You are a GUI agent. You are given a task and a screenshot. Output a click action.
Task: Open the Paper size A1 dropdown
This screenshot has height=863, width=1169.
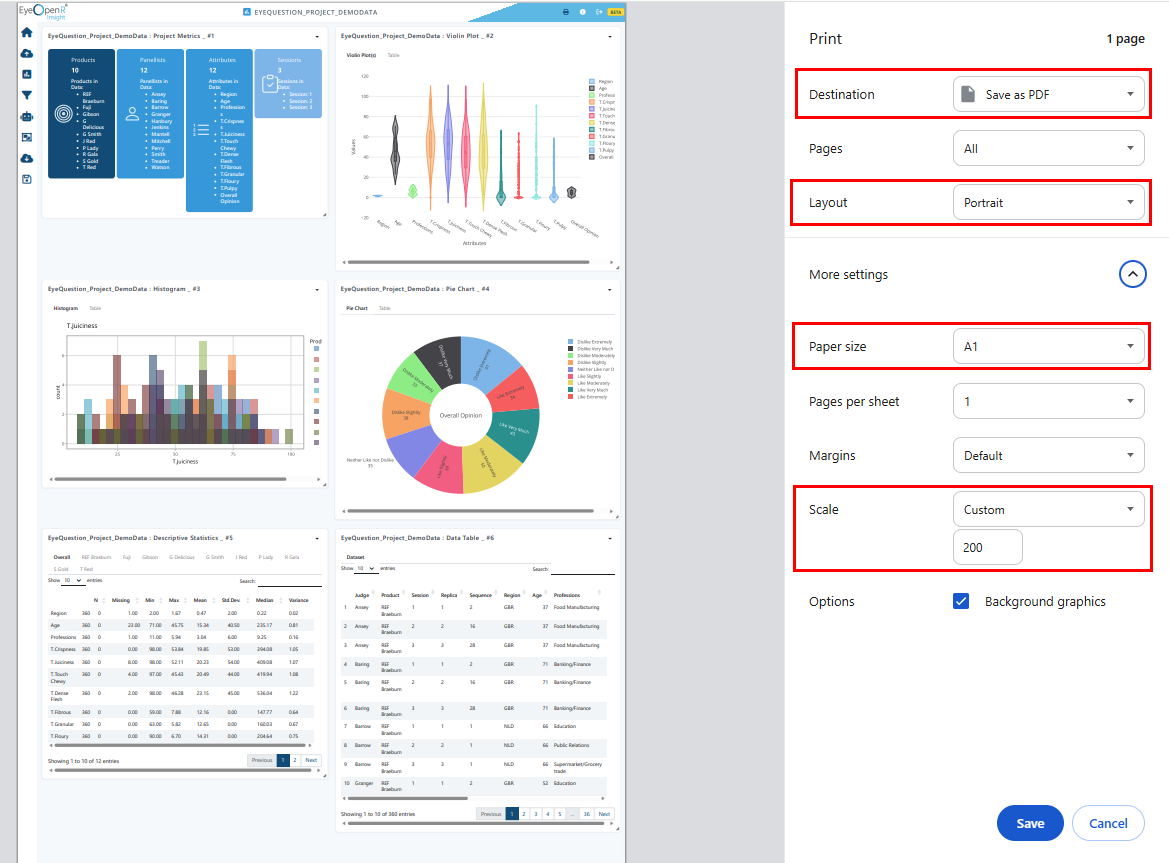click(x=1048, y=347)
